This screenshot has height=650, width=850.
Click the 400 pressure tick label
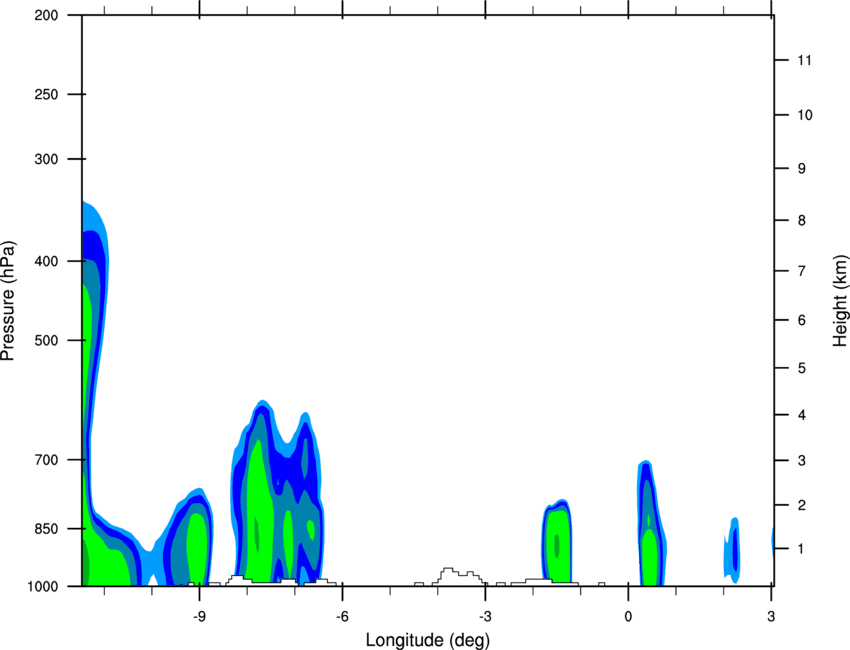pyautogui.click(x=46, y=261)
